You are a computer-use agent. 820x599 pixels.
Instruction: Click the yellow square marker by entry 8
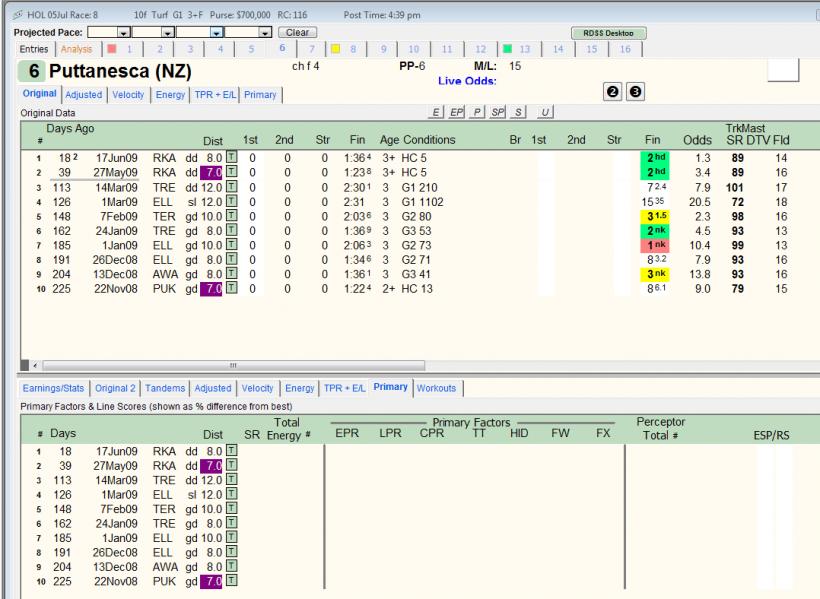(x=335, y=49)
